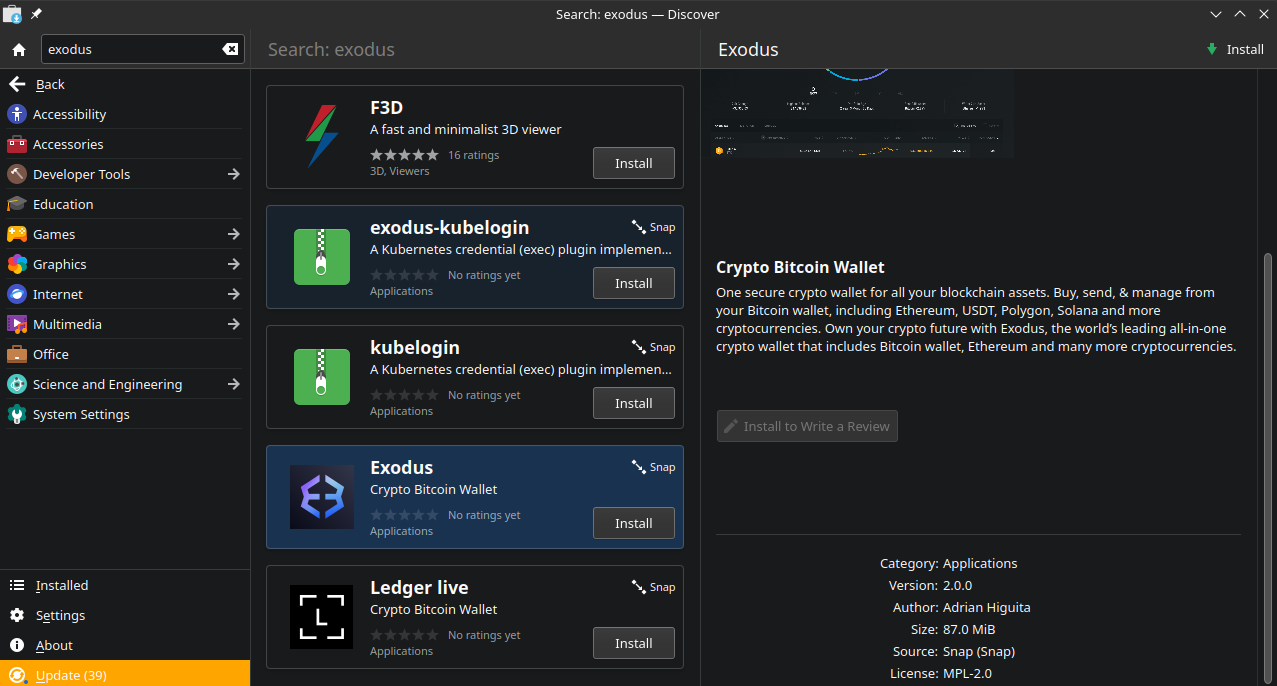Image resolution: width=1277 pixels, height=686 pixels.
Task: Click the About info icon
Action: 17,645
